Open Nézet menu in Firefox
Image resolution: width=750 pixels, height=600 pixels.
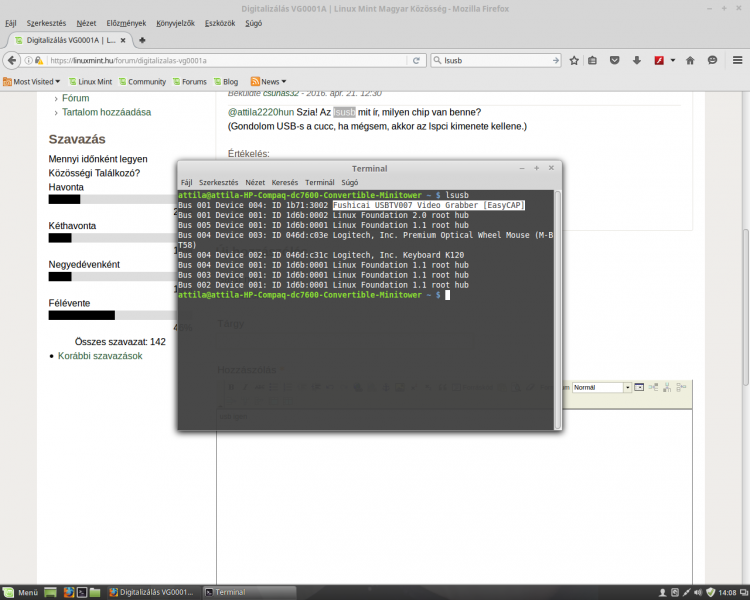click(x=86, y=23)
